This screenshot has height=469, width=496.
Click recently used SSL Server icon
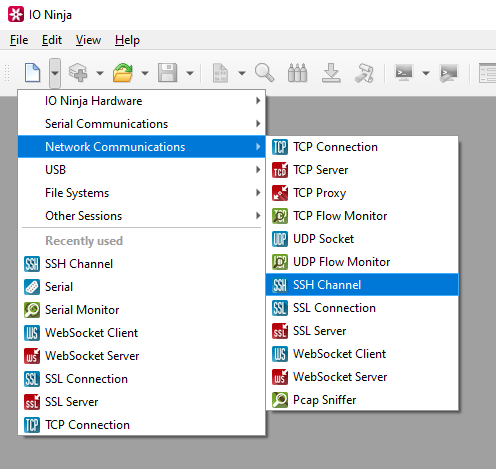click(x=32, y=402)
